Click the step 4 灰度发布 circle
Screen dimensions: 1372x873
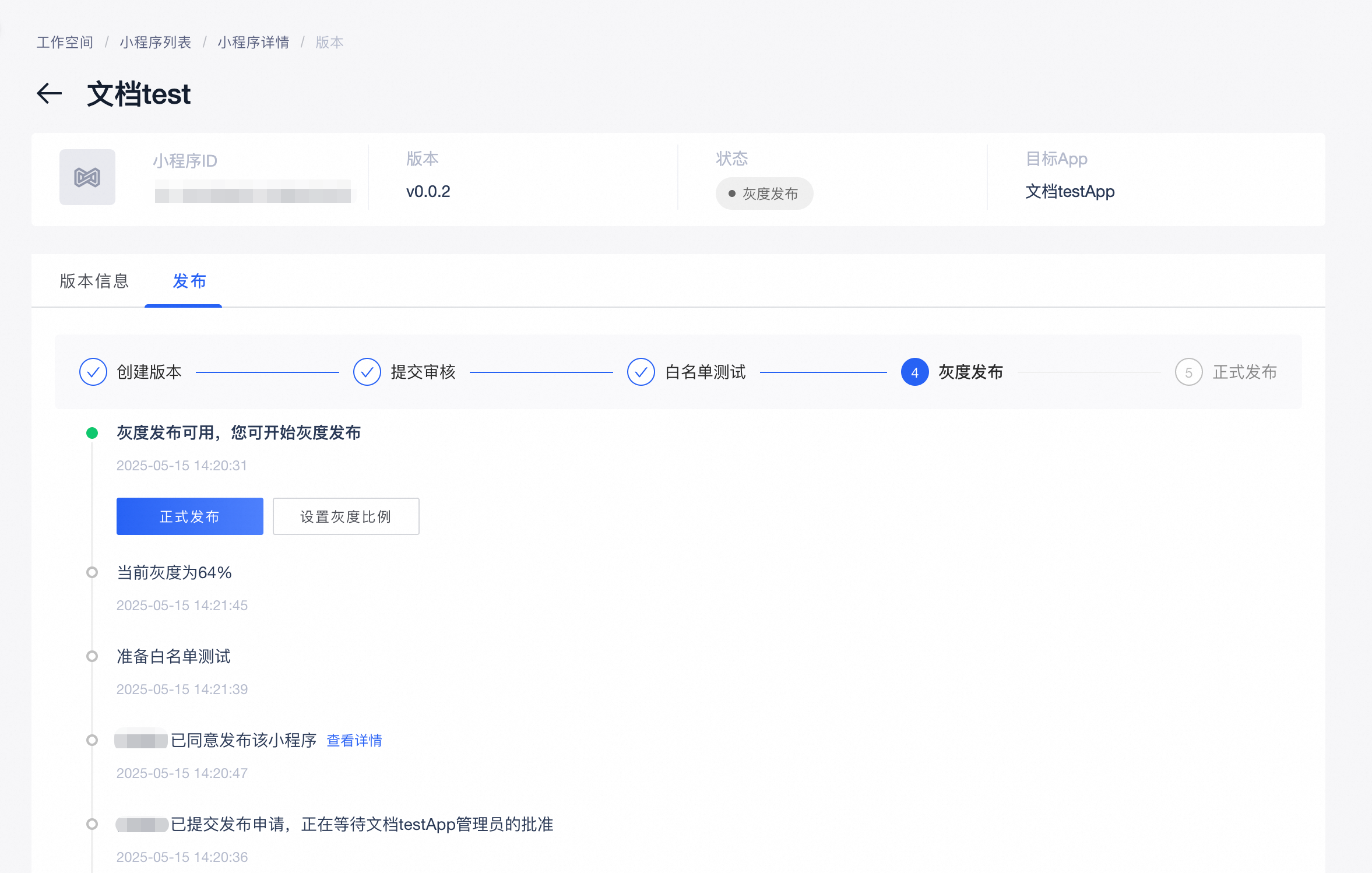pyautogui.click(x=914, y=372)
